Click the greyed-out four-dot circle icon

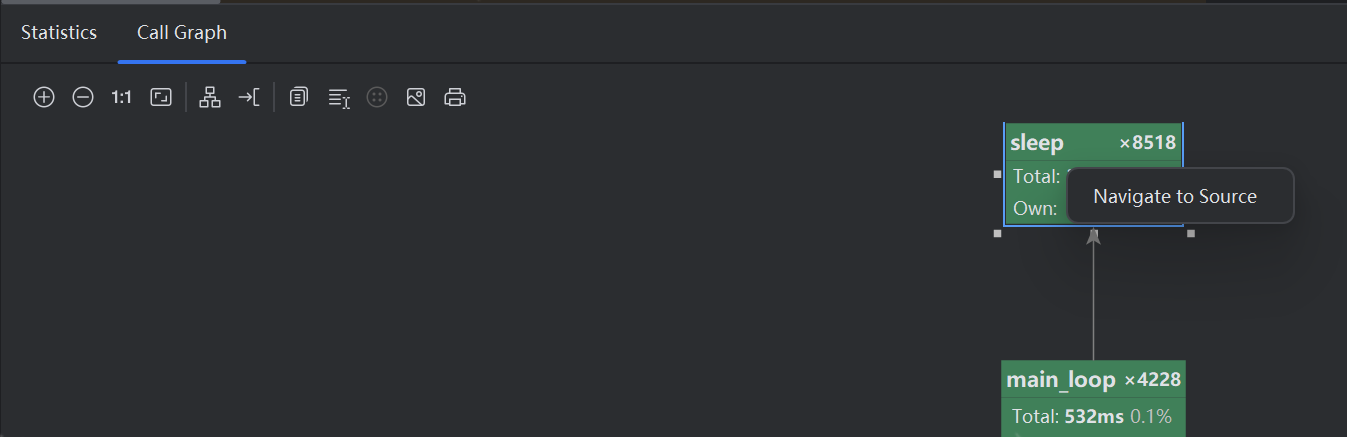click(x=377, y=97)
